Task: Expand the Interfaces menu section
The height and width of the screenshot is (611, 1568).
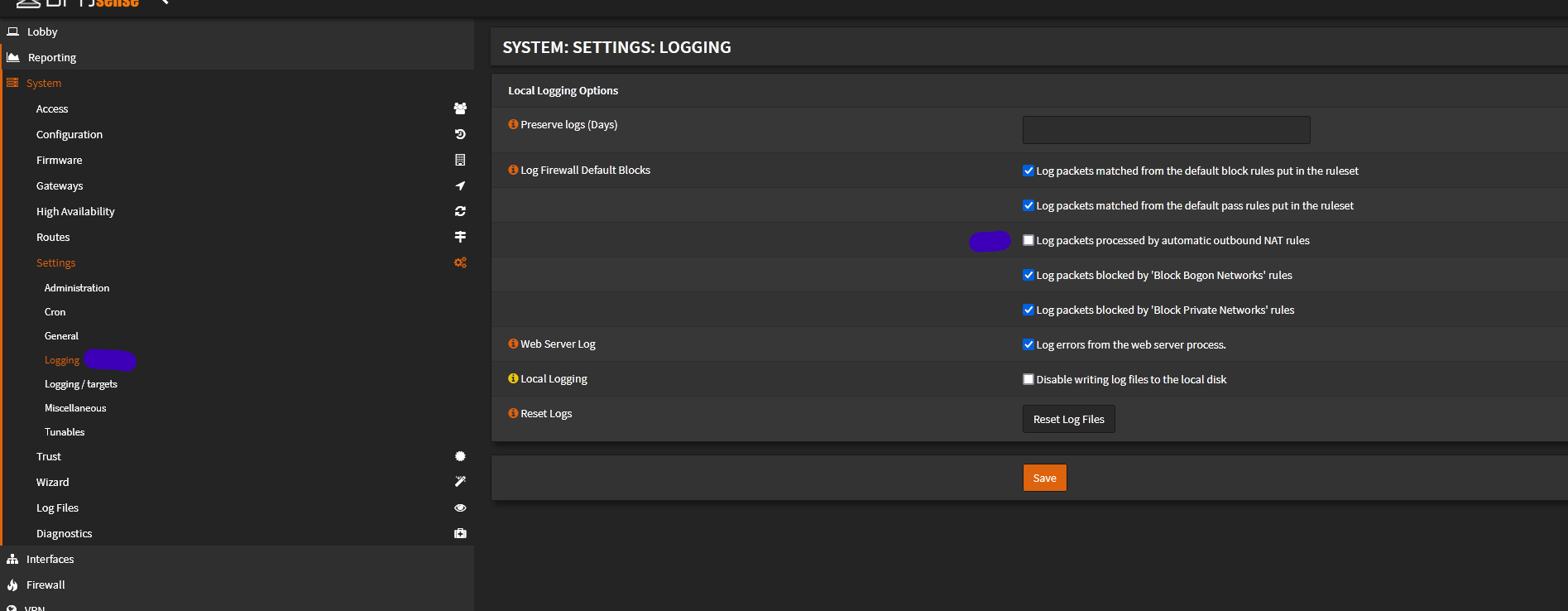Action: coord(50,559)
